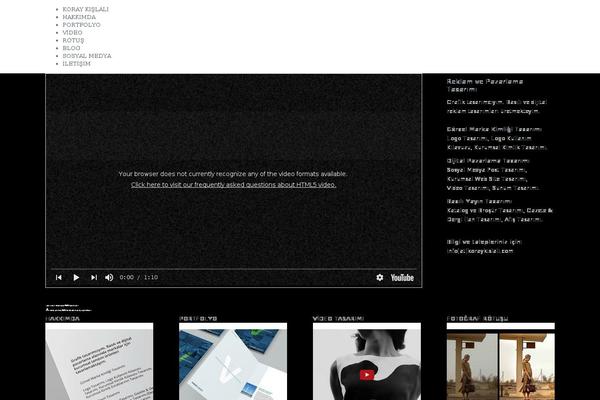Click the Görsel Marka Kimliği Tasarımı text
Screen dimensions: 600x400
[x=494, y=129]
